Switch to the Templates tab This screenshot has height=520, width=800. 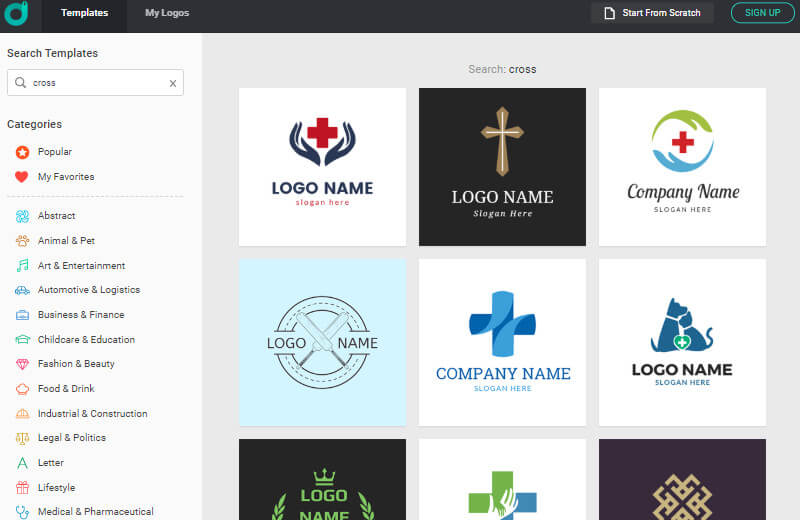[x=84, y=13]
